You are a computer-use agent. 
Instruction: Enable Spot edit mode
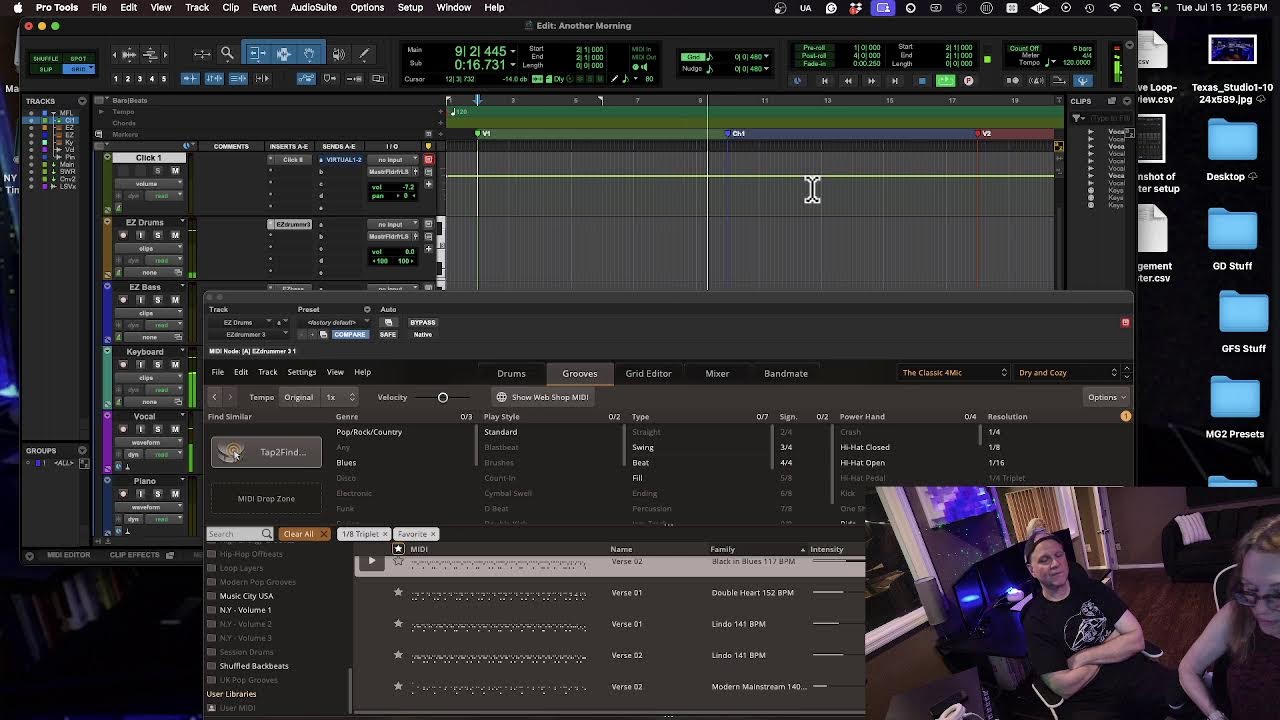[x=79, y=59]
